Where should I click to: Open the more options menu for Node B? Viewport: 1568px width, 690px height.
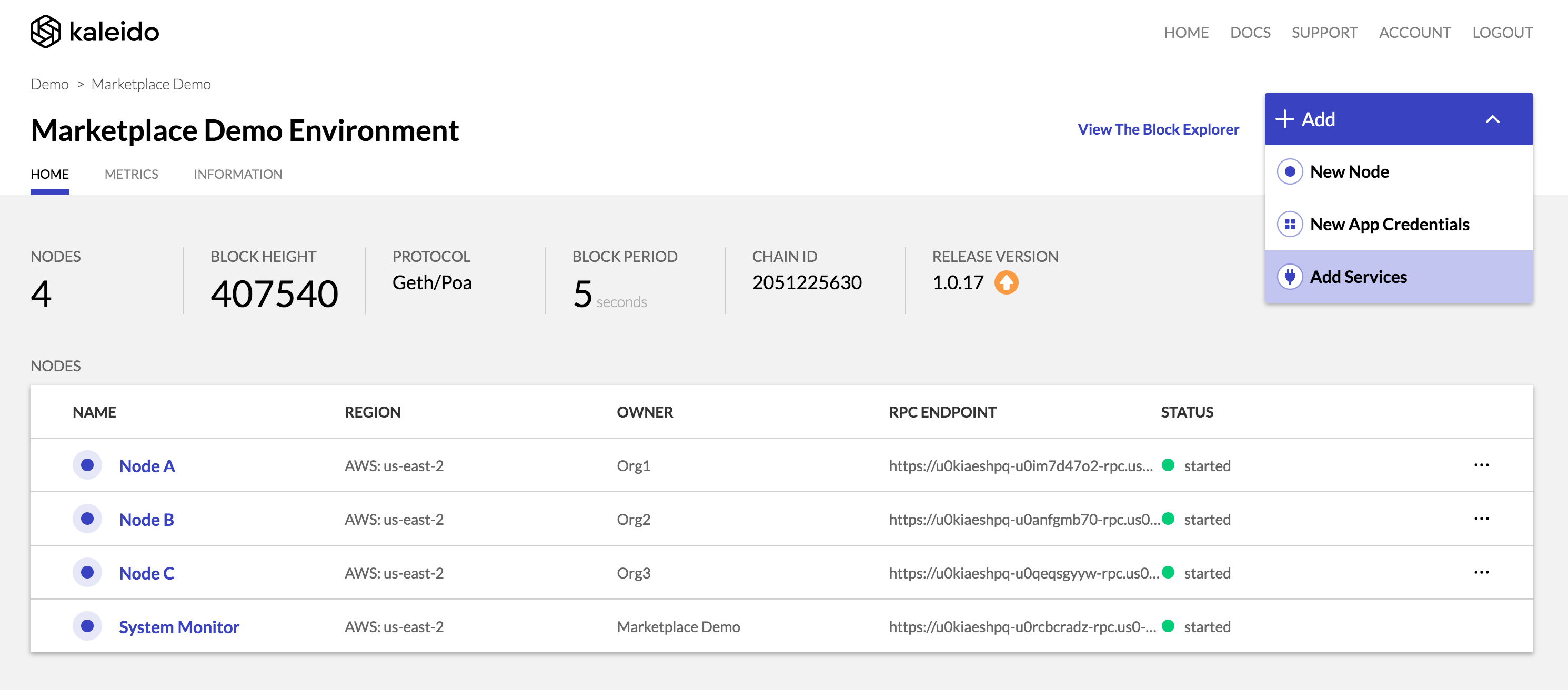[1481, 519]
